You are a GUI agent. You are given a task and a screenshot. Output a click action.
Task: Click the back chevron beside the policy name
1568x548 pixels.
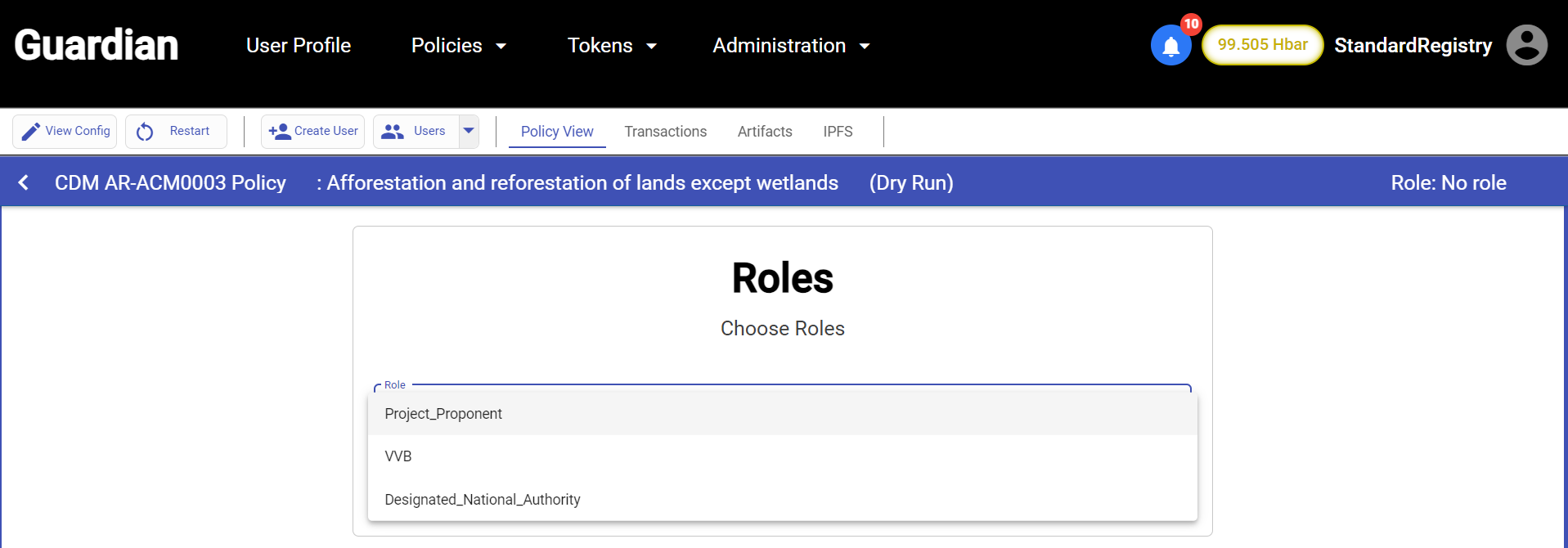[x=24, y=182]
